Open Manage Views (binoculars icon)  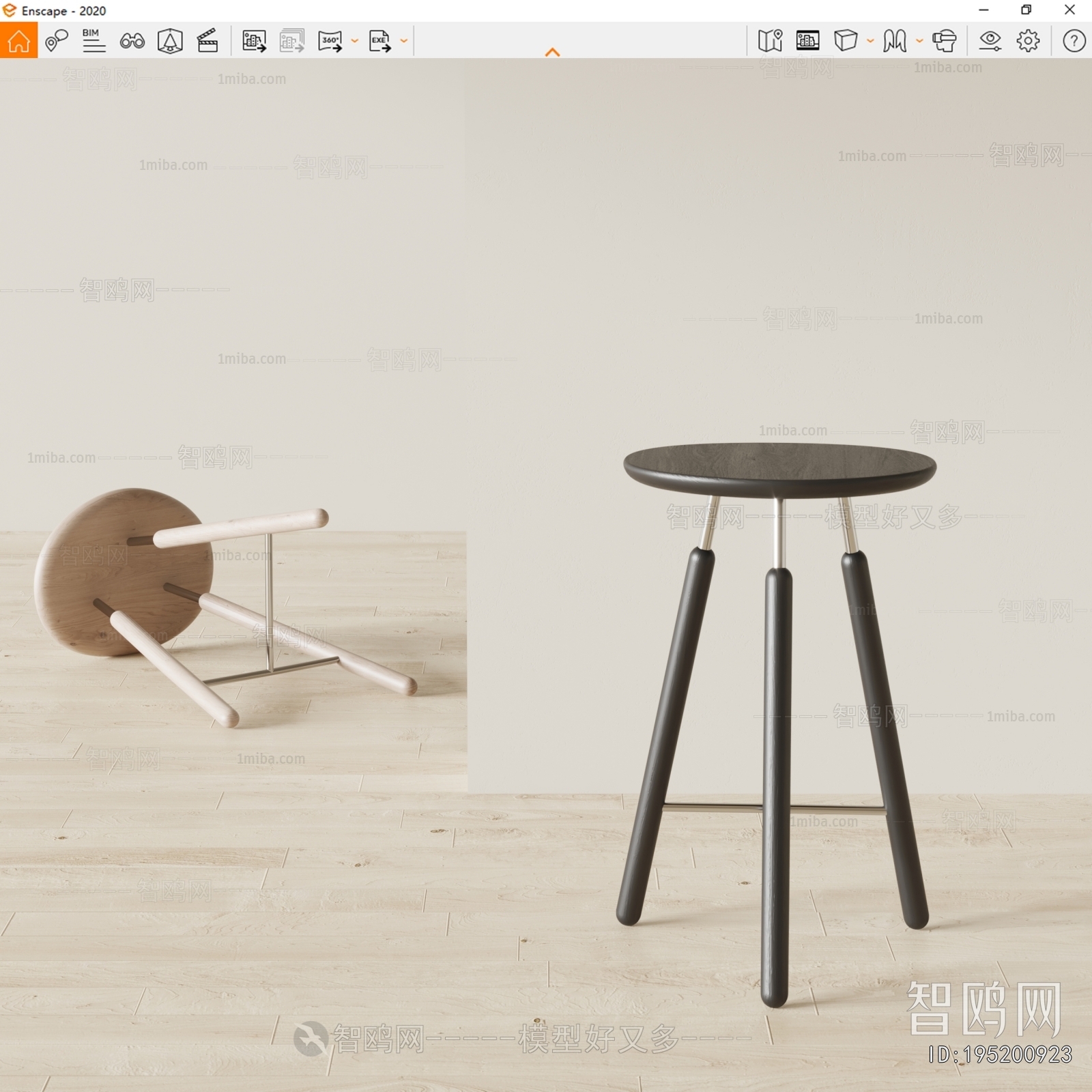click(132, 41)
